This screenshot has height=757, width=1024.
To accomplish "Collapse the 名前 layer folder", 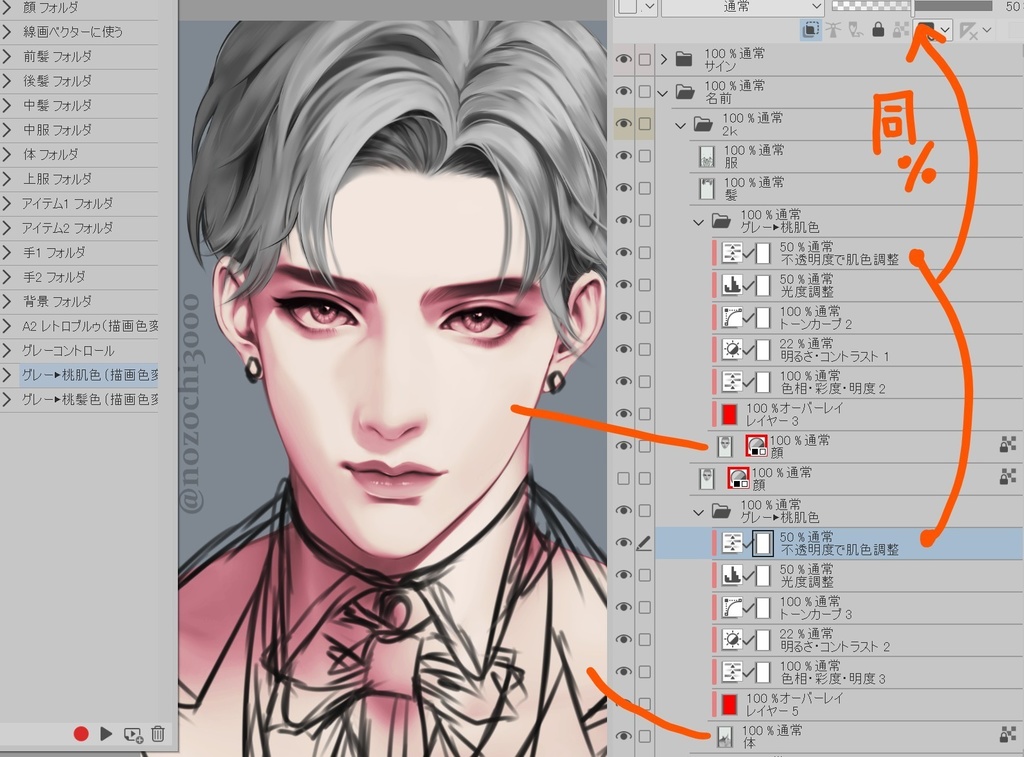I will [663, 93].
